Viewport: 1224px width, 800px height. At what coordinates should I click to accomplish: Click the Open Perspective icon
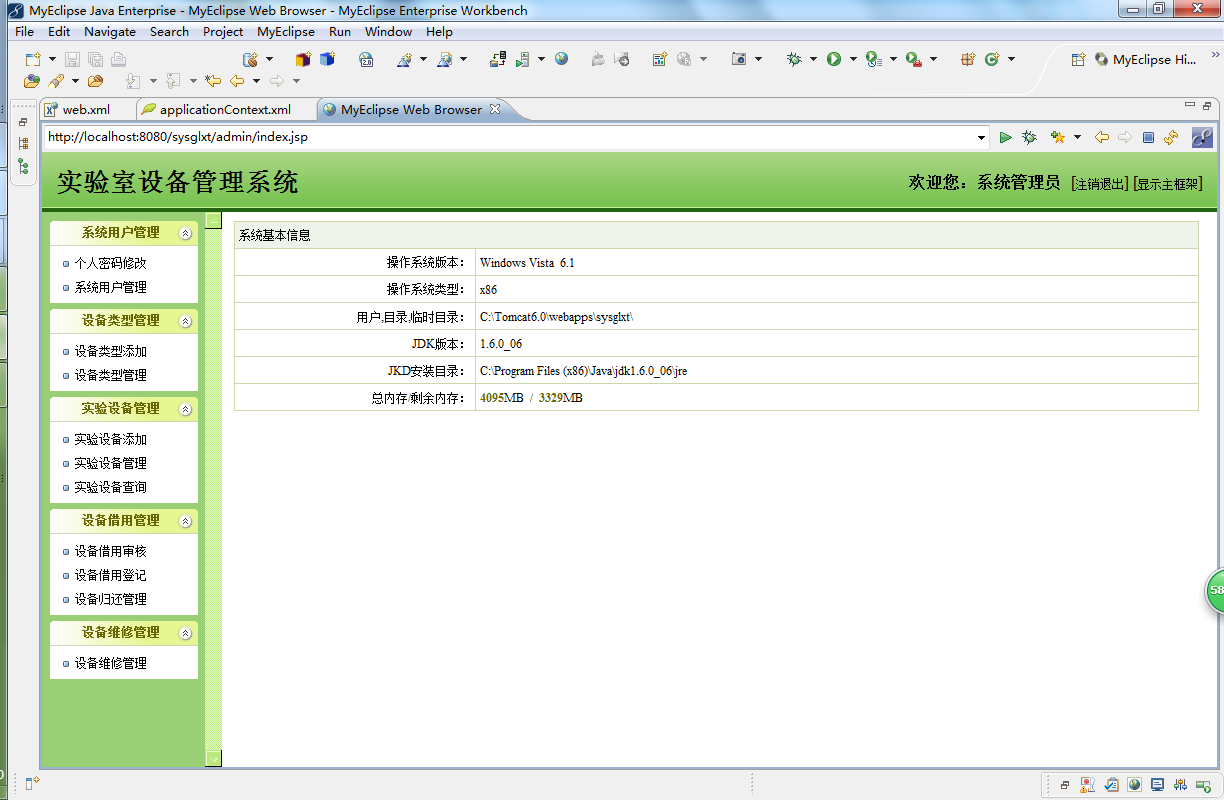coord(1078,60)
